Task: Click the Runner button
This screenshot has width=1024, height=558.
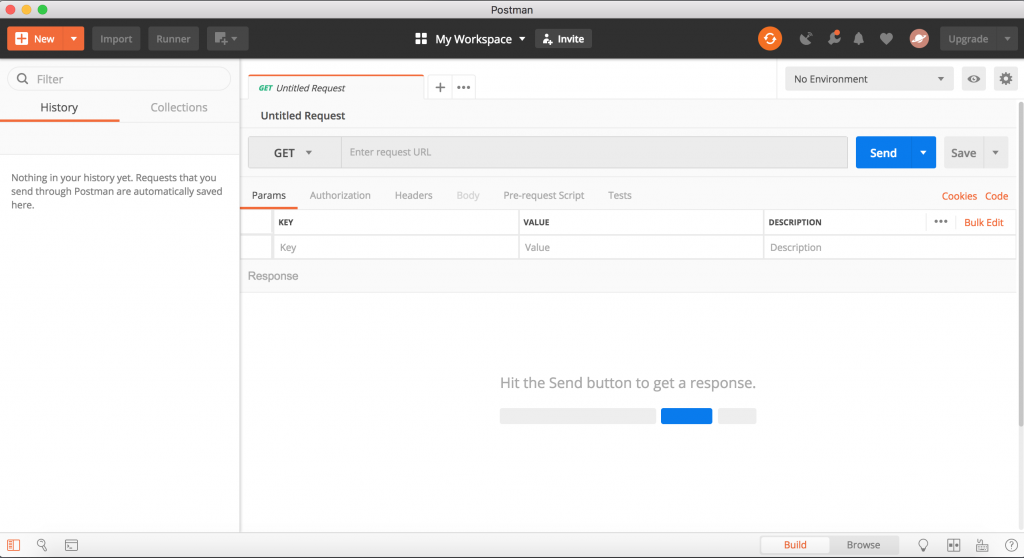Action: [173, 39]
